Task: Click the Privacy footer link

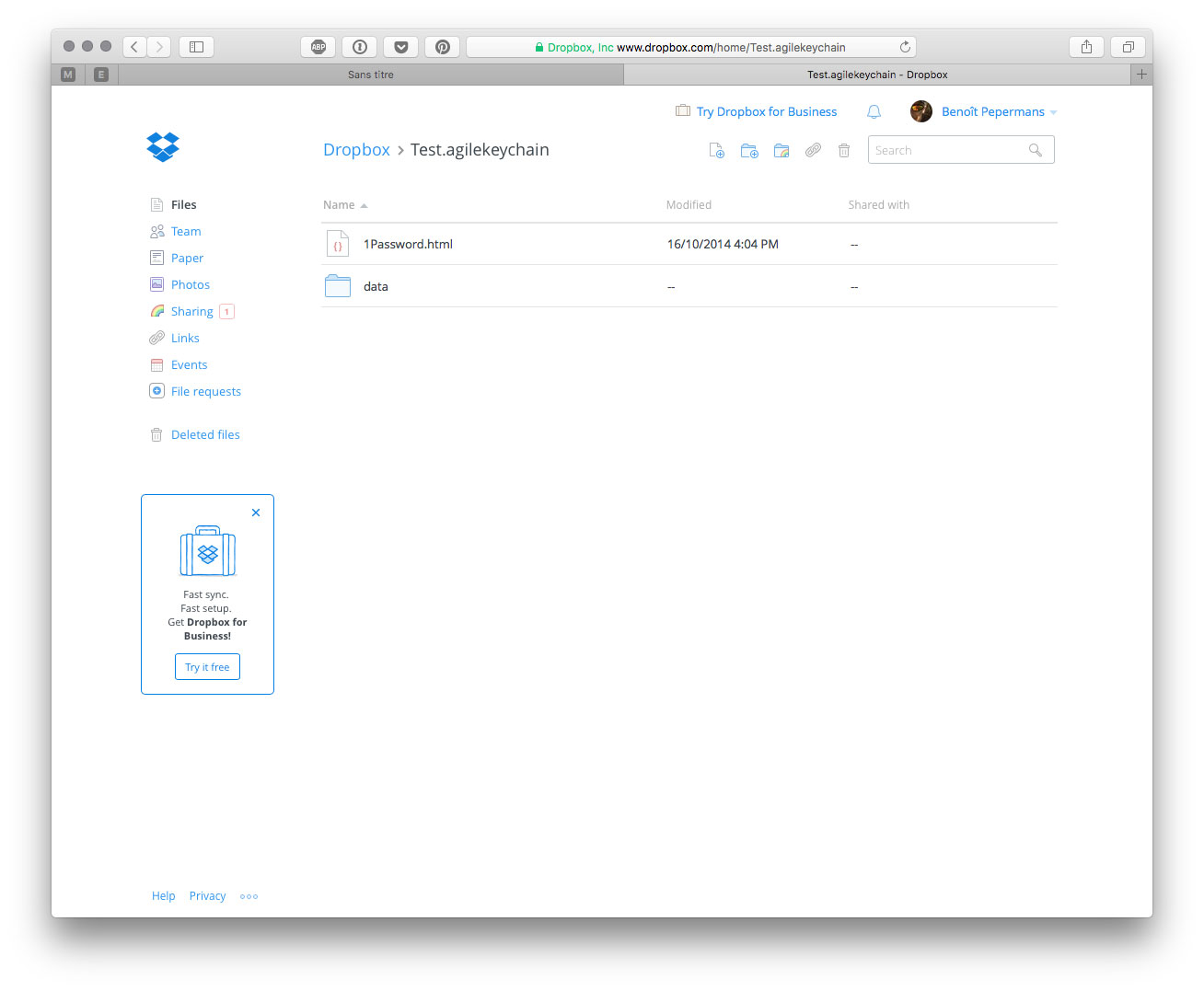Action: pos(207,895)
